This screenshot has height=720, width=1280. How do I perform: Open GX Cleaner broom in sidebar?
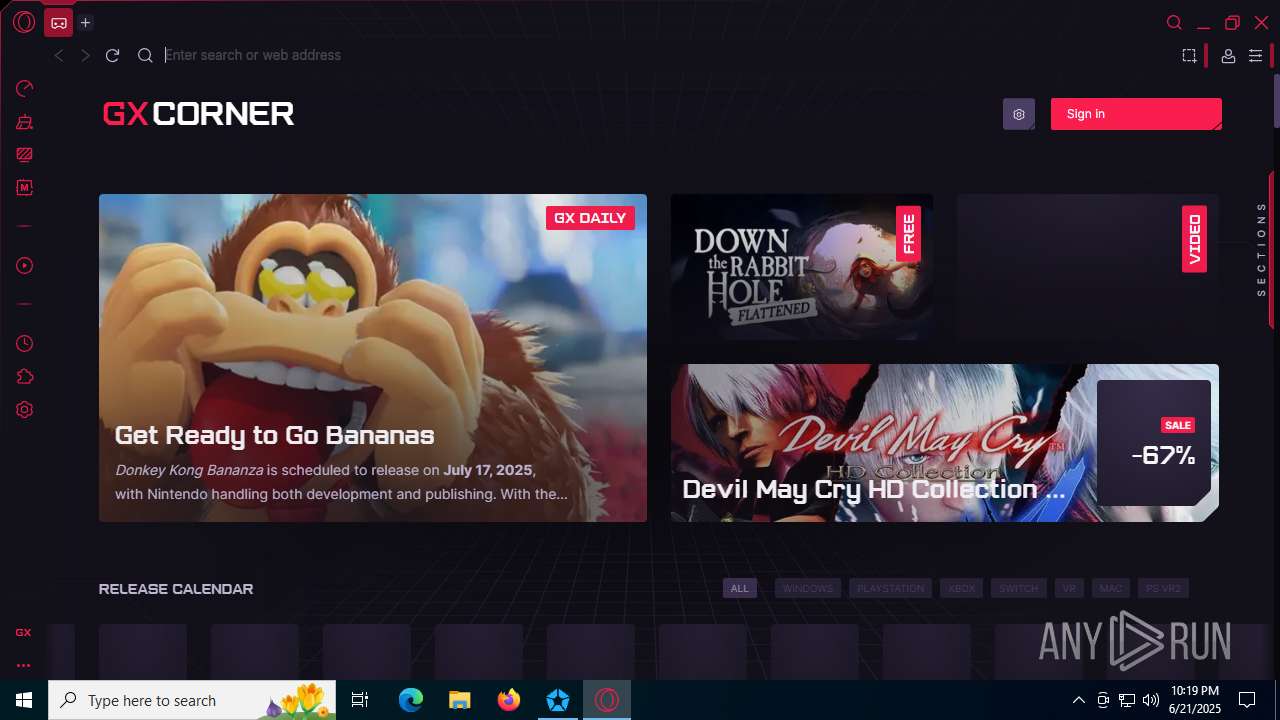(x=25, y=122)
